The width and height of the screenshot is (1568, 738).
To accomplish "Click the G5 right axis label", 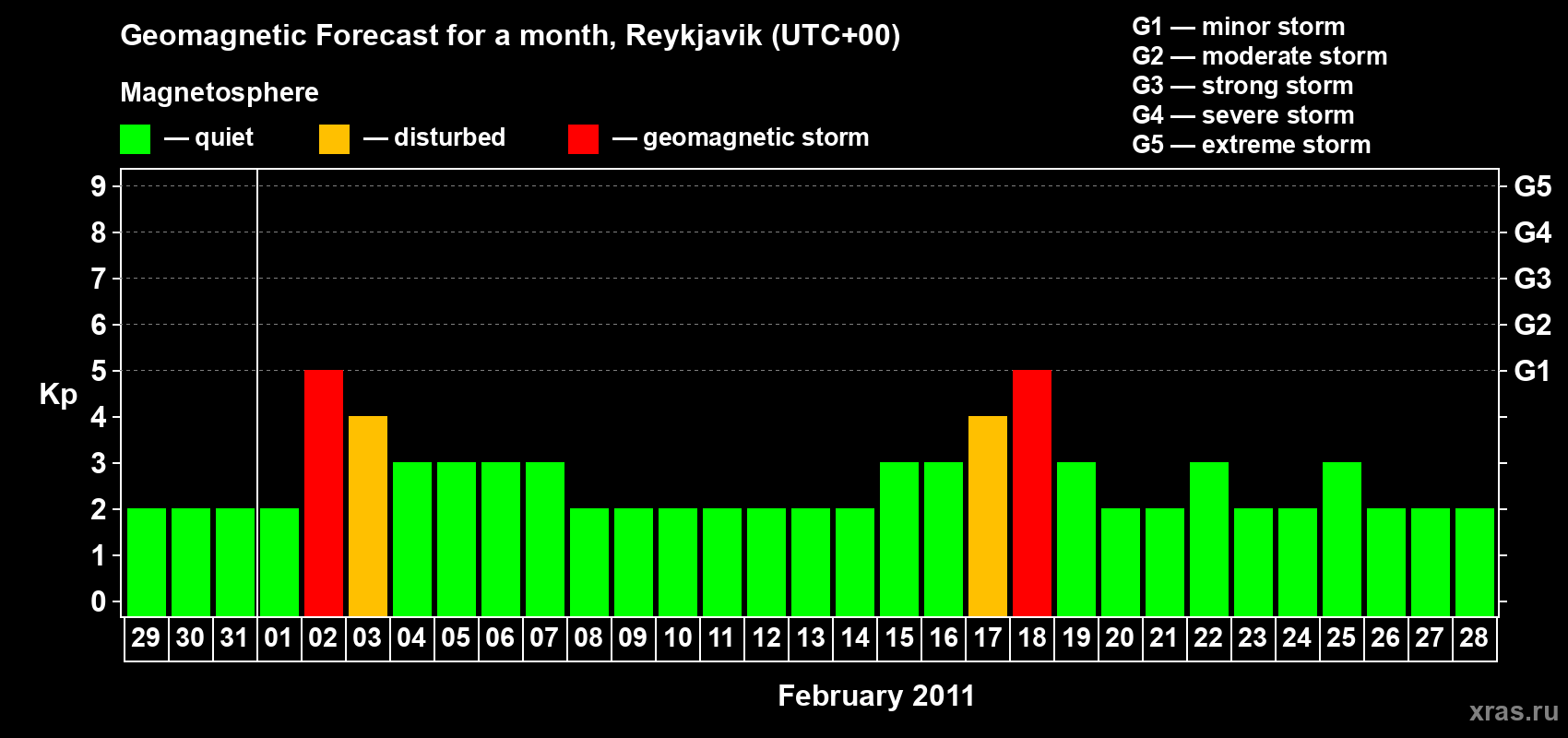I will coord(1533,186).
